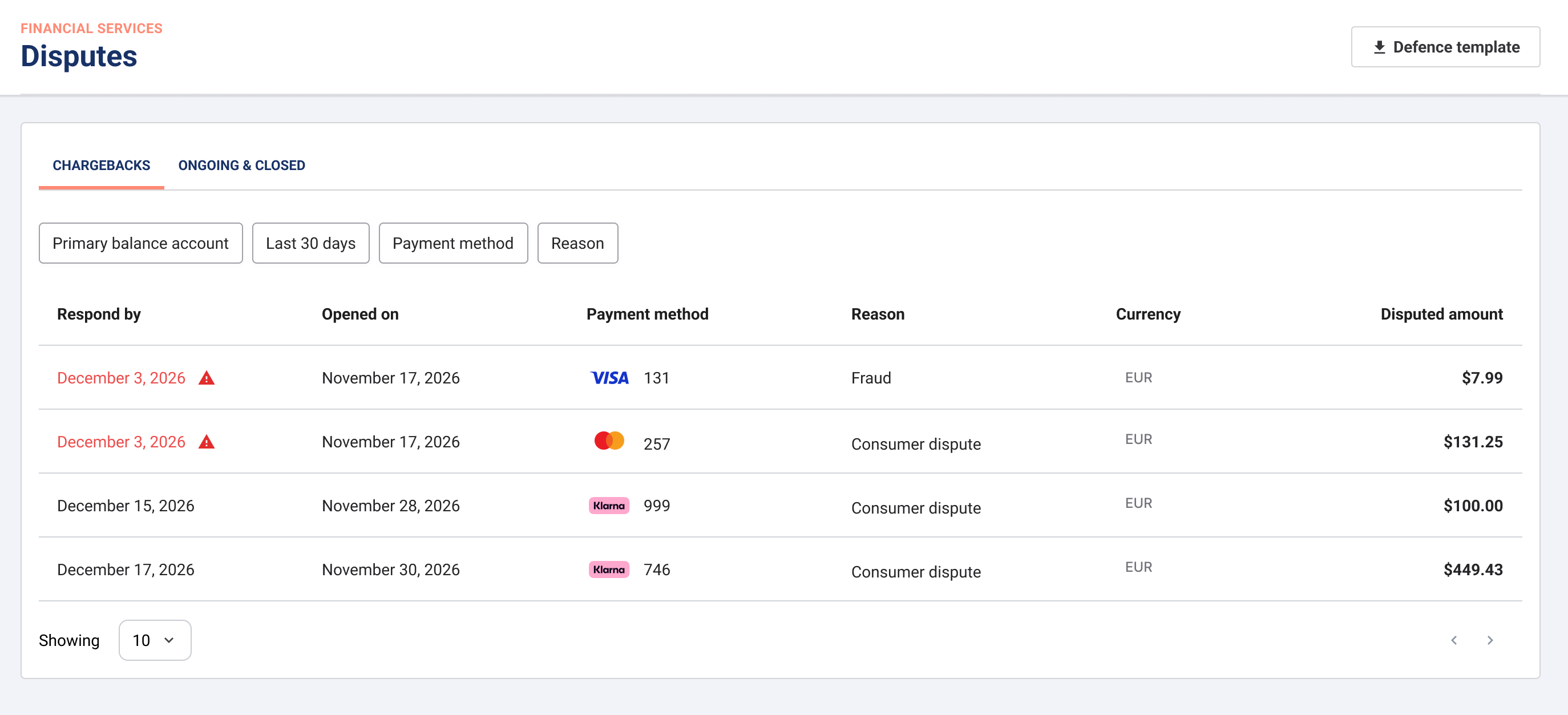Open the dispute with amount $449.43
Screen dimensions: 1568x715
tap(781, 569)
